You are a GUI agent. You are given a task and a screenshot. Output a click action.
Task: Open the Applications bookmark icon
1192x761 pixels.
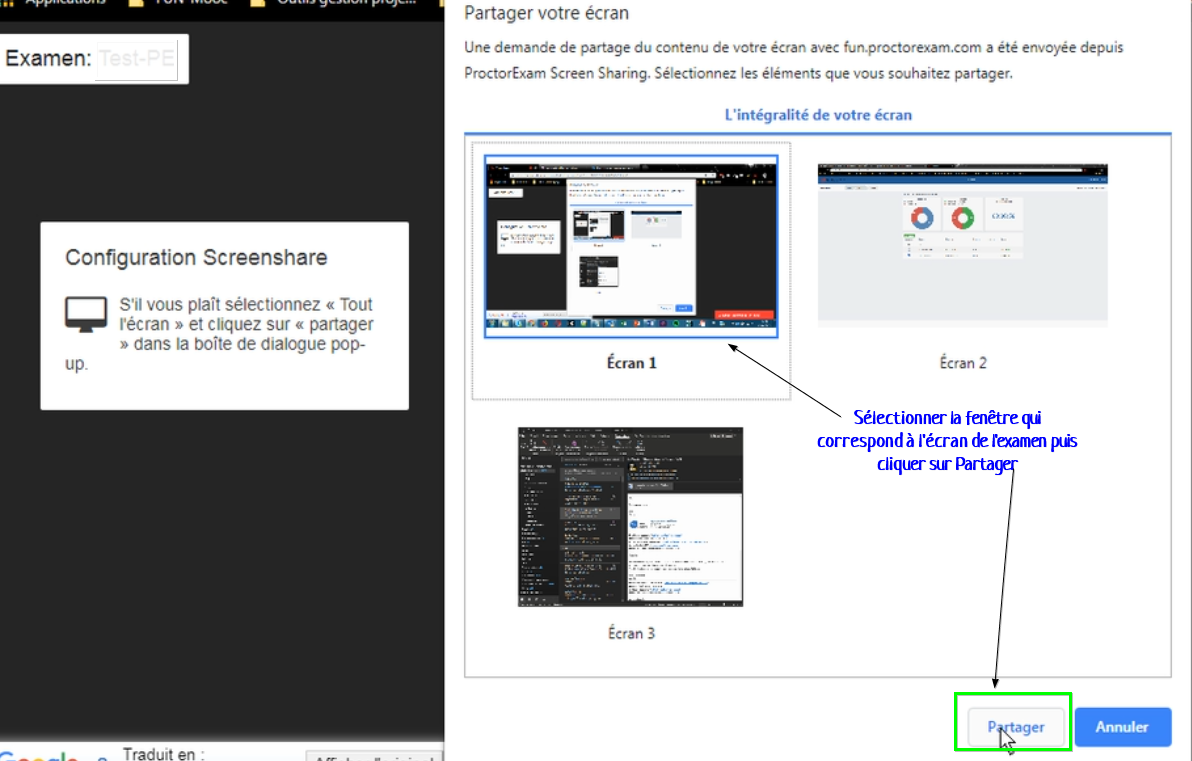pyautogui.click(x=60, y=3)
